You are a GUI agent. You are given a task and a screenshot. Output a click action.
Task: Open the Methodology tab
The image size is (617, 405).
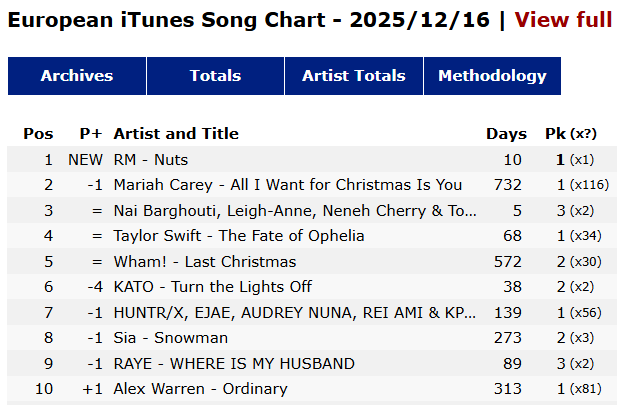click(x=492, y=76)
